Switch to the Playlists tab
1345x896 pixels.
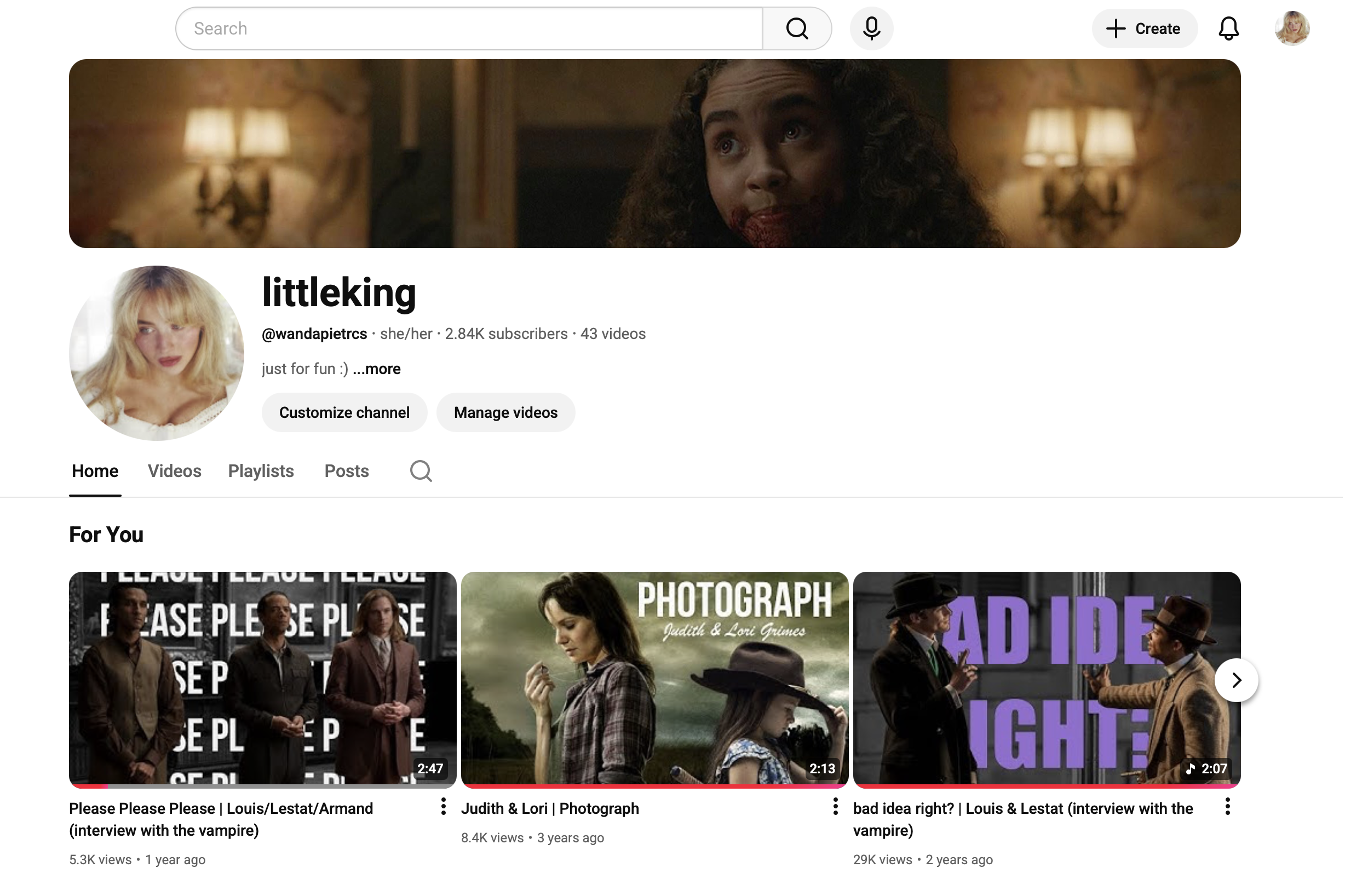pos(261,472)
